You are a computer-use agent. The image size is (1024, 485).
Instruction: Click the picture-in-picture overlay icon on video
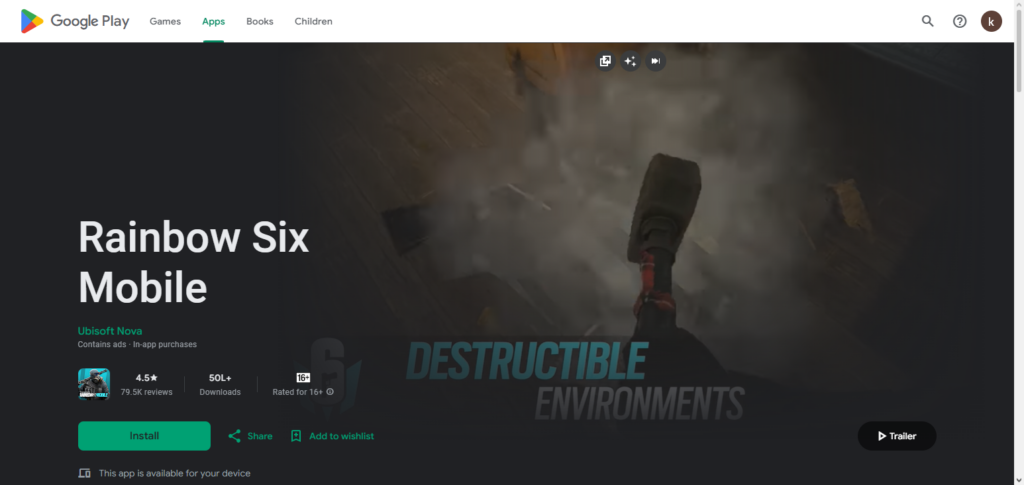[605, 61]
